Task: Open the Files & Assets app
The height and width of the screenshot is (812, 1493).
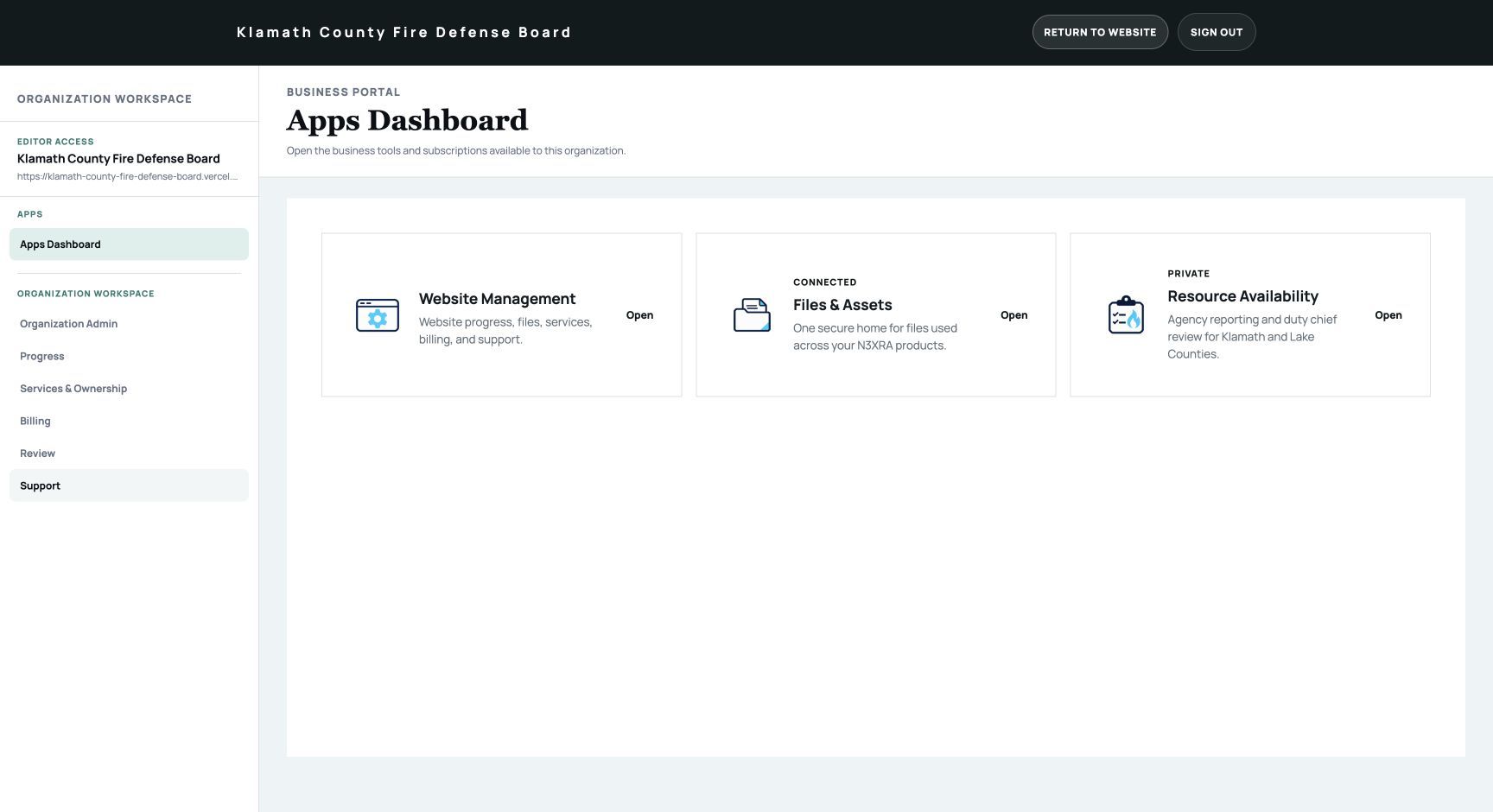Action: (1013, 315)
